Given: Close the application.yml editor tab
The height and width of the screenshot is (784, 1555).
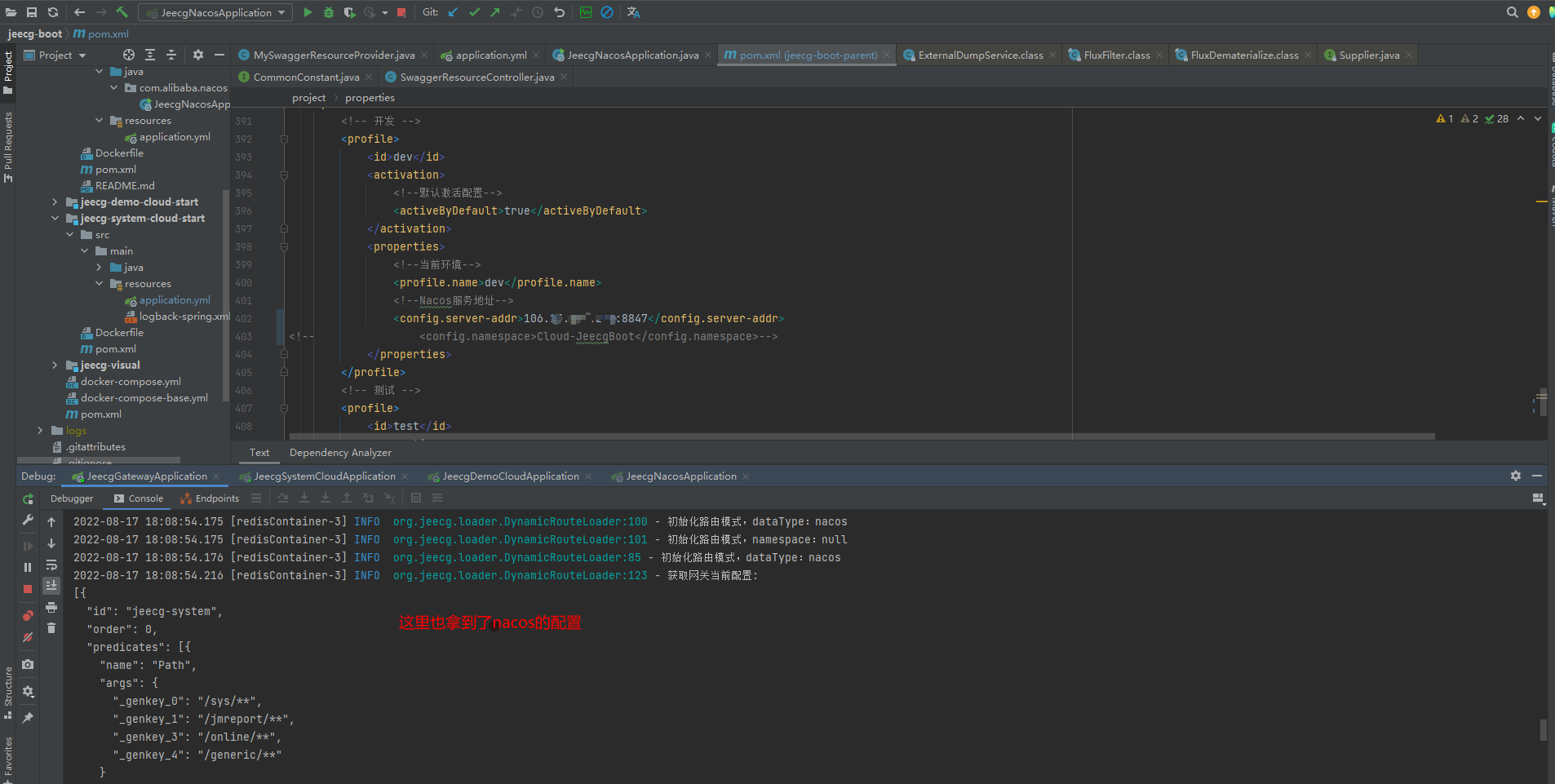Looking at the screenshot, I should (536, 55).
